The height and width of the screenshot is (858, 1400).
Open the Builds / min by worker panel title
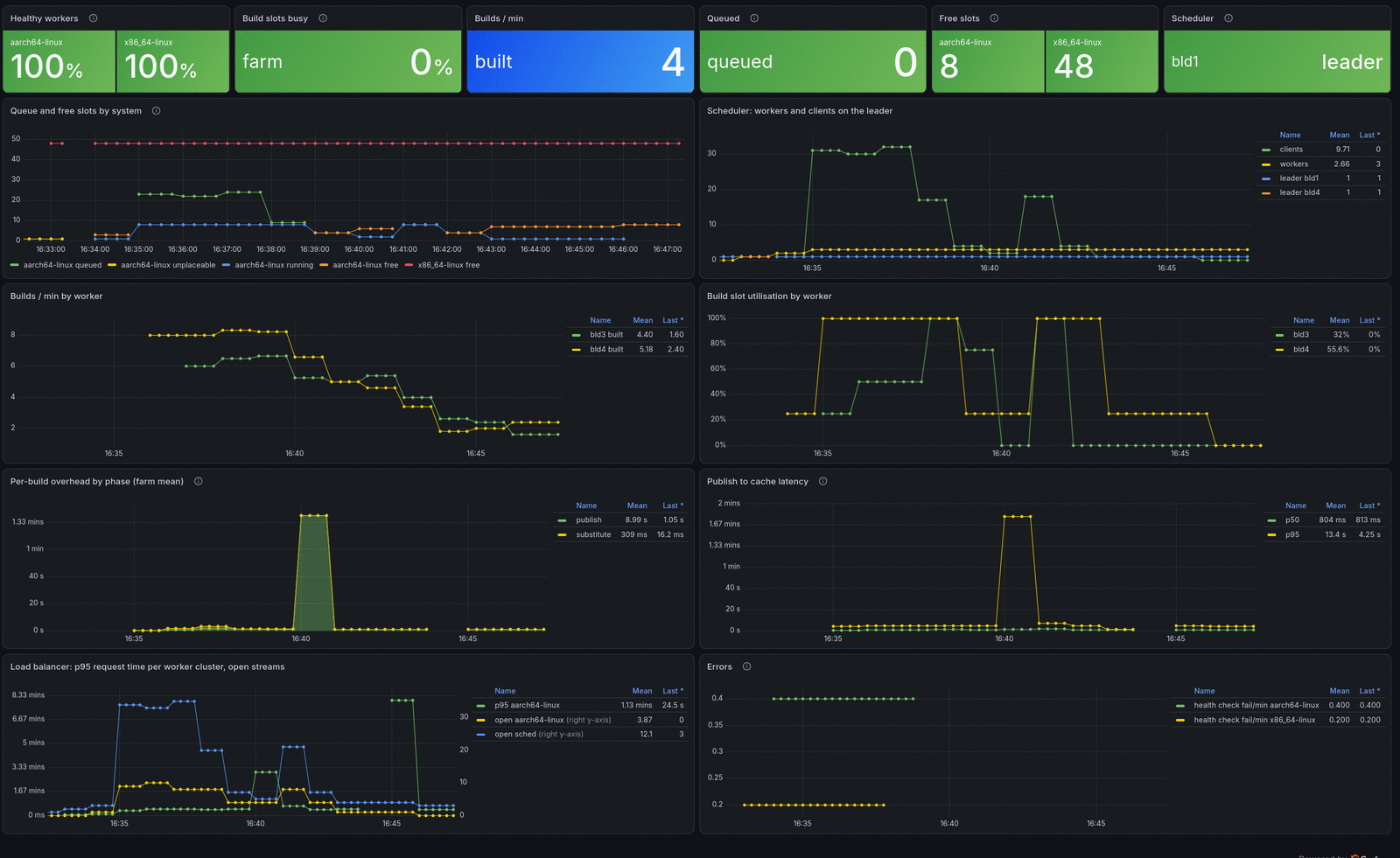click(x=56, y=296)
